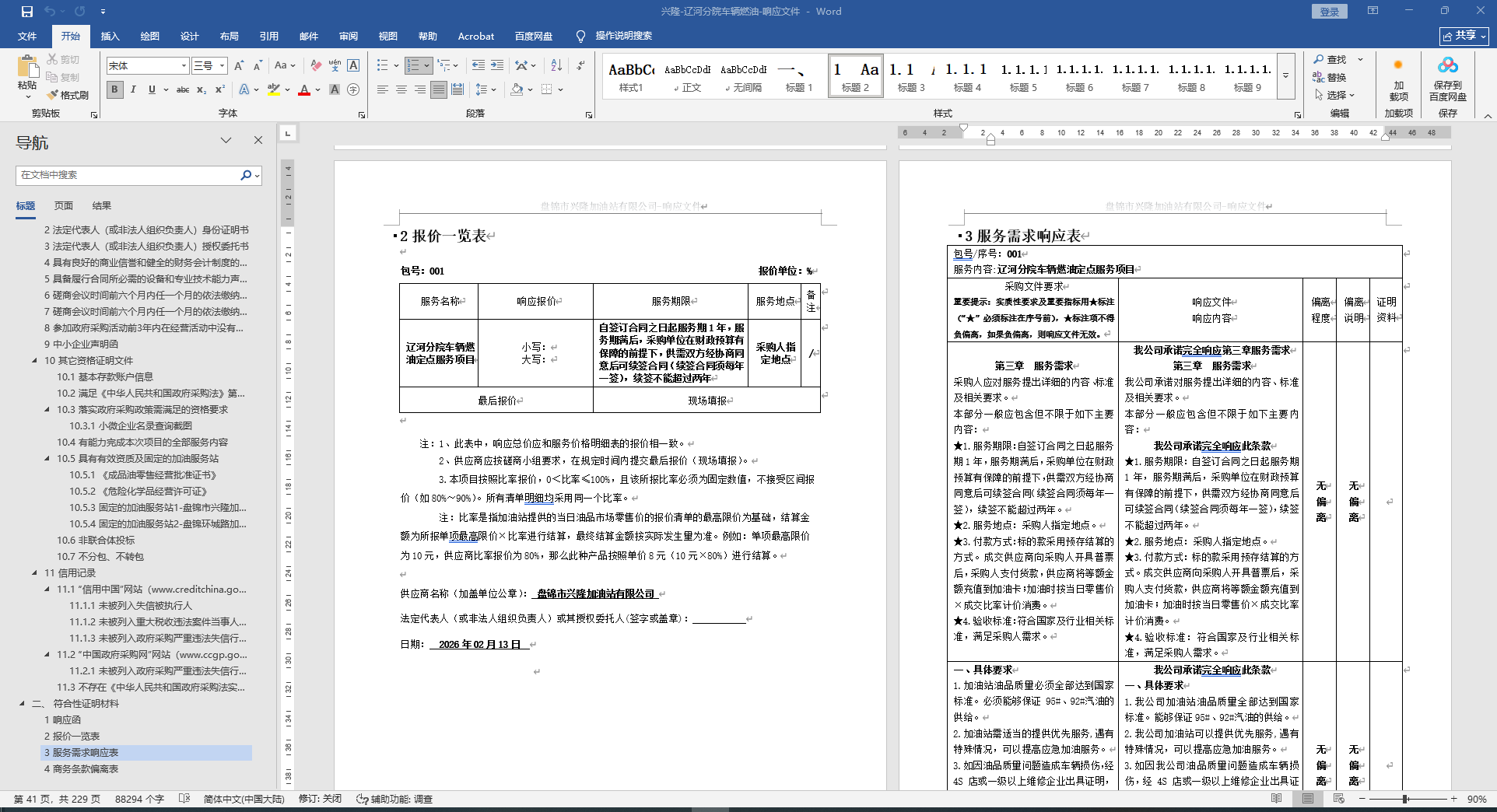This screenshot has width=1497, height=812.
Task: Click the 共享 (Share) button
Action: 1464,36
